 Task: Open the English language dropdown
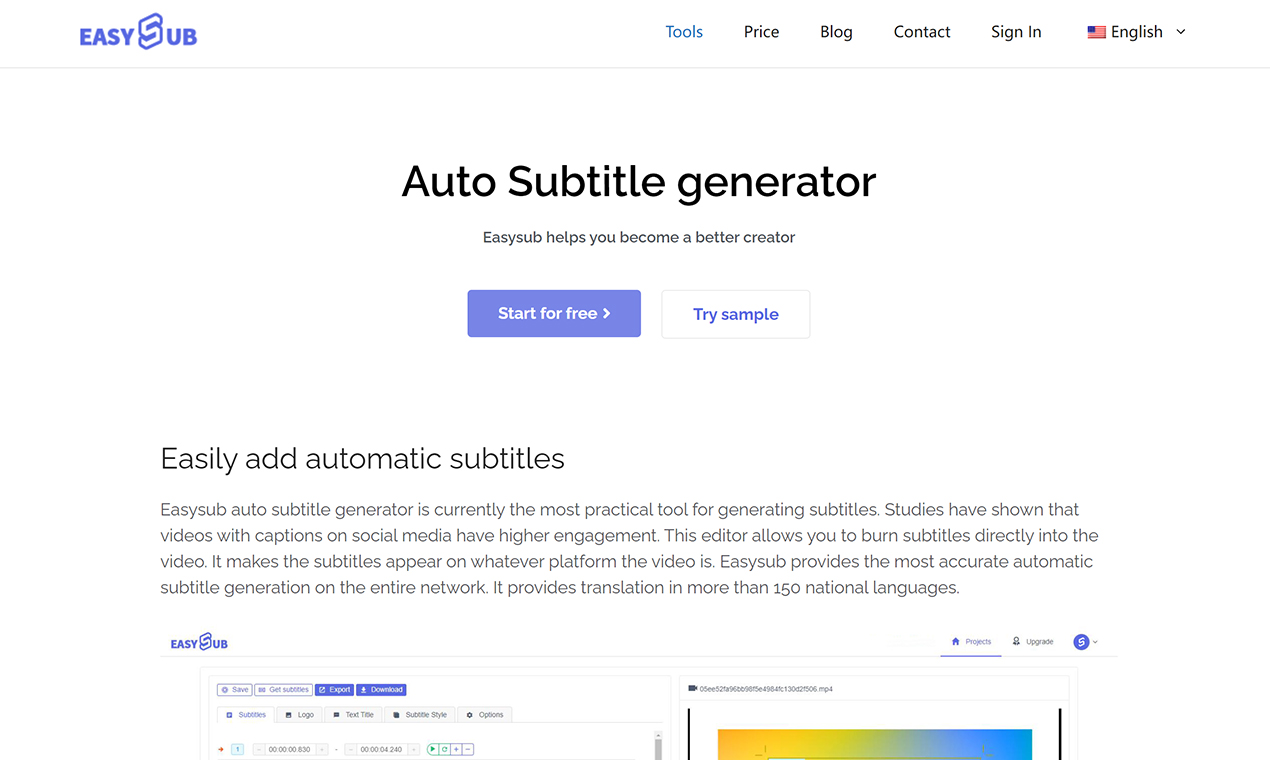tap(1136, 32)
